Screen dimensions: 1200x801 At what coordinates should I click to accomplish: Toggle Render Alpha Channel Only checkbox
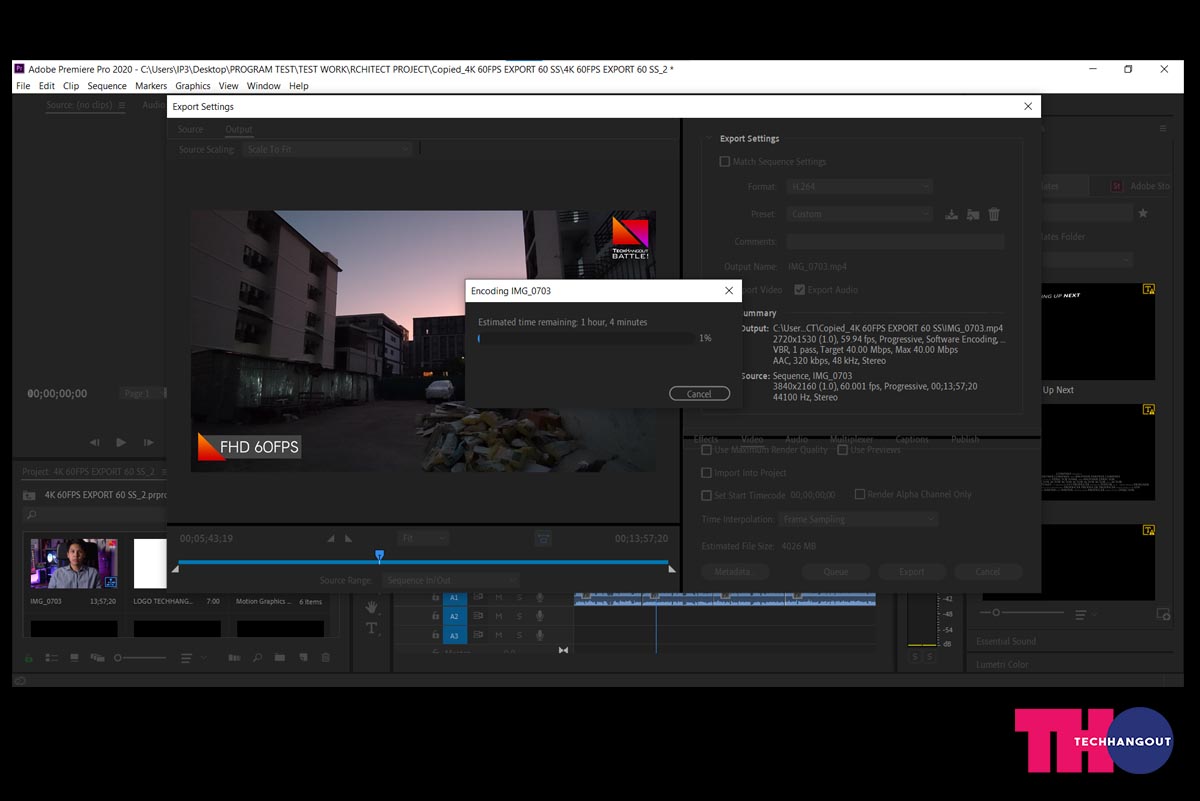coord(860,494)
